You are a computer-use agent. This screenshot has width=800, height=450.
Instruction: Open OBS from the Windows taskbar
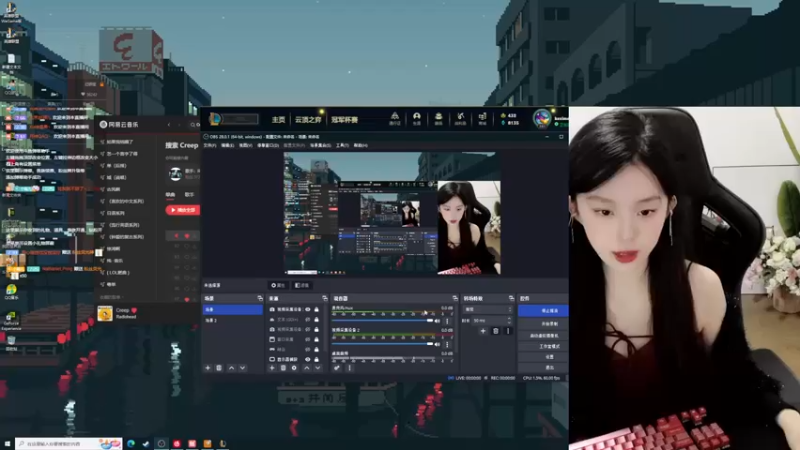coord(161,443)
